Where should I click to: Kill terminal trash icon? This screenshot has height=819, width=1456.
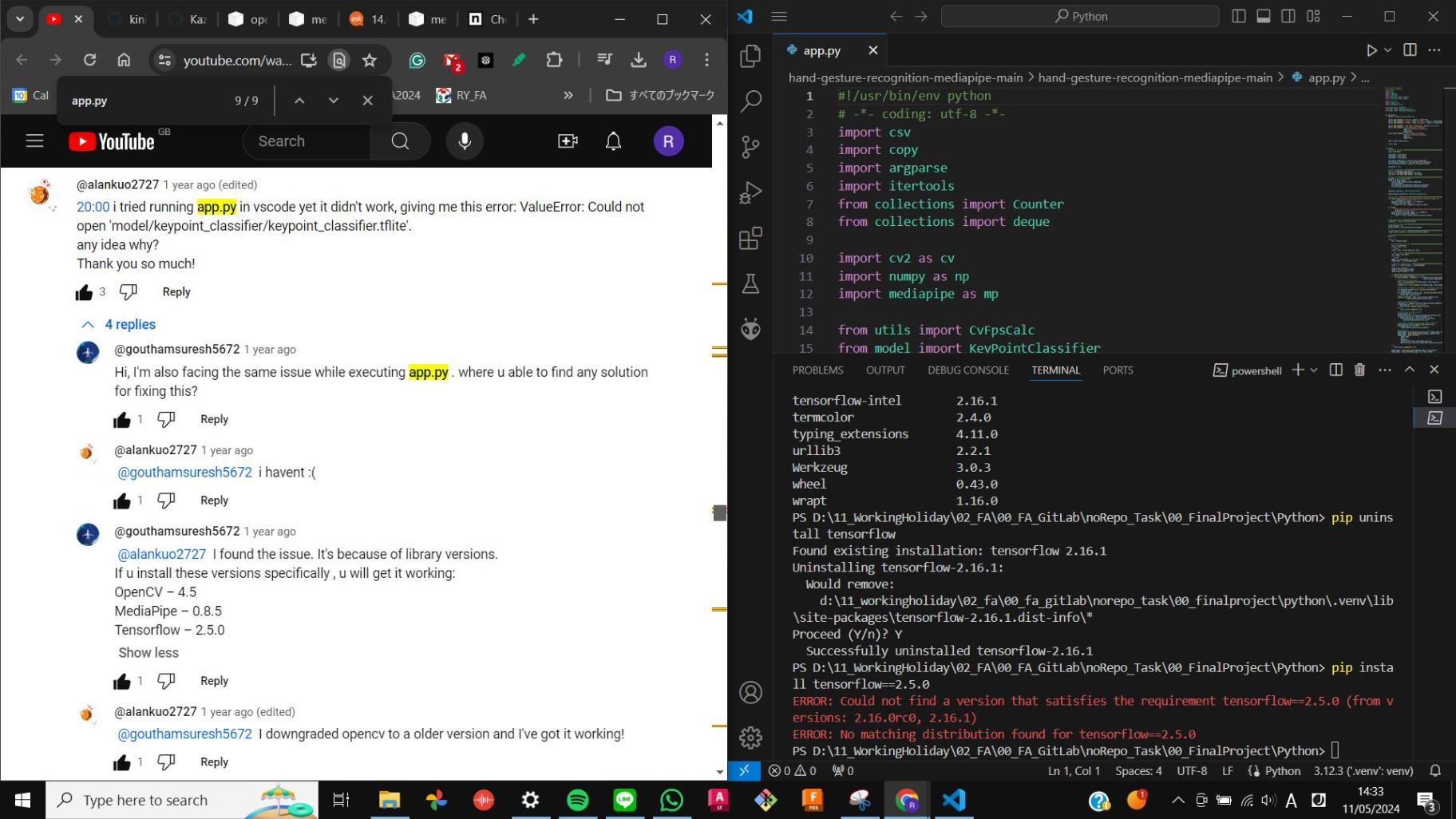coord(1359,370)
